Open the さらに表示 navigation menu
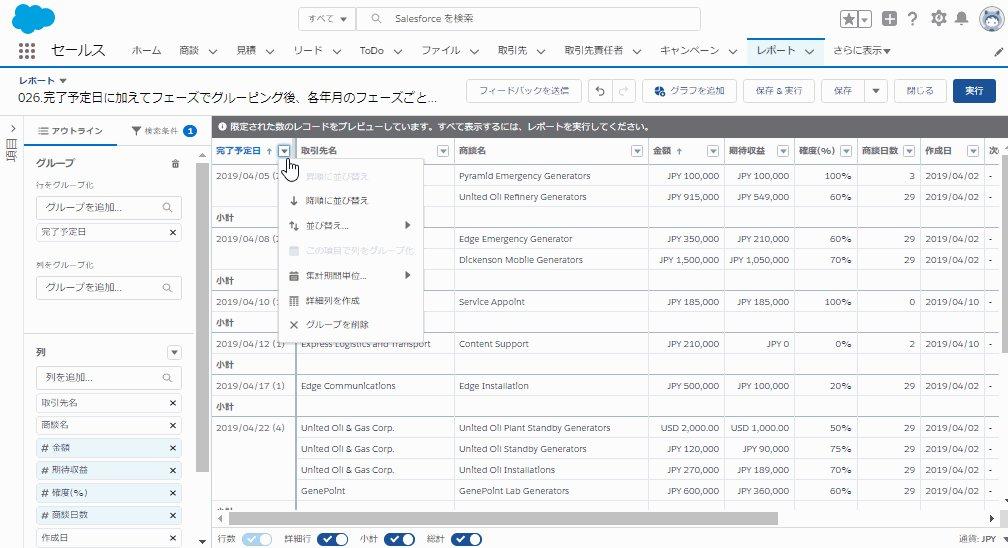The width and height of the screenshot is (1008, 548). [861, 51]
